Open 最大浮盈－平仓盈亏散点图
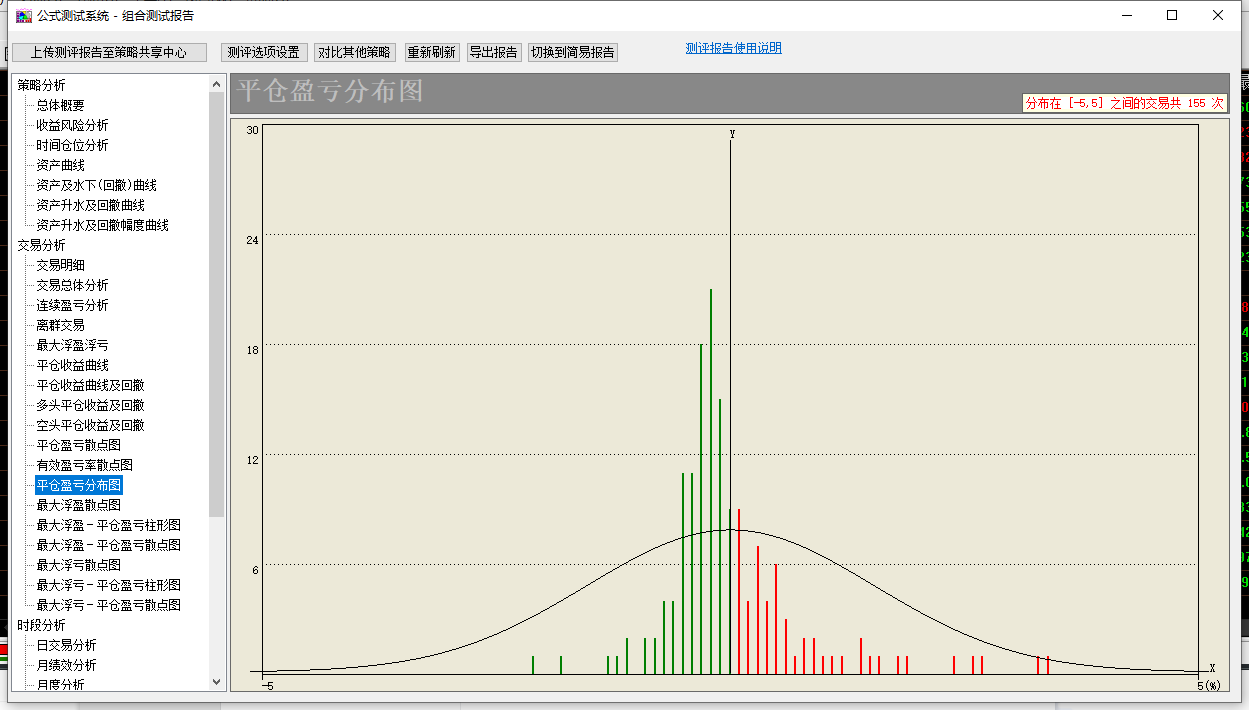The image size is (1249, 710). (x=109, y=545)
